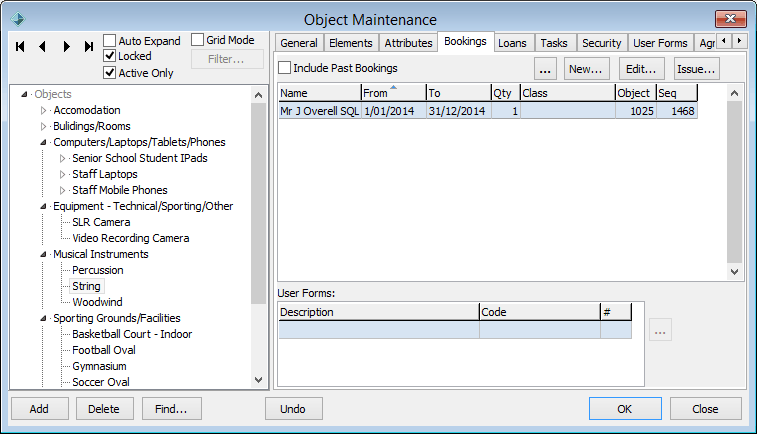Image resolution: width=757 pixels, height=434 pixels.
Task: Open the Find... dialog
Action: click(171, 409)
